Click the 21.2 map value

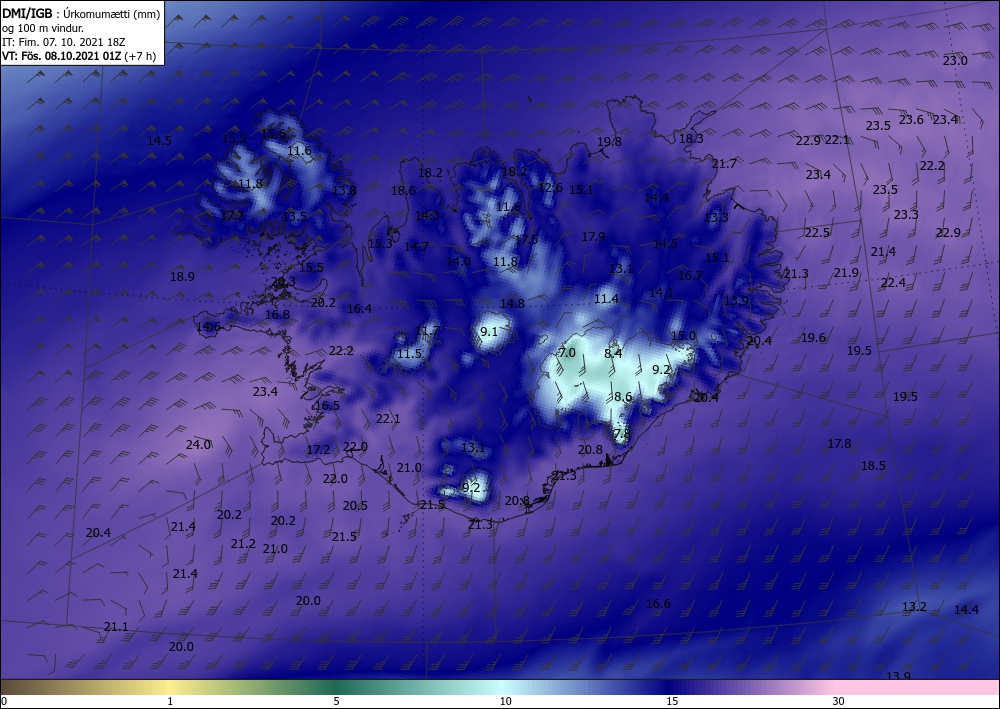[243, 544]
